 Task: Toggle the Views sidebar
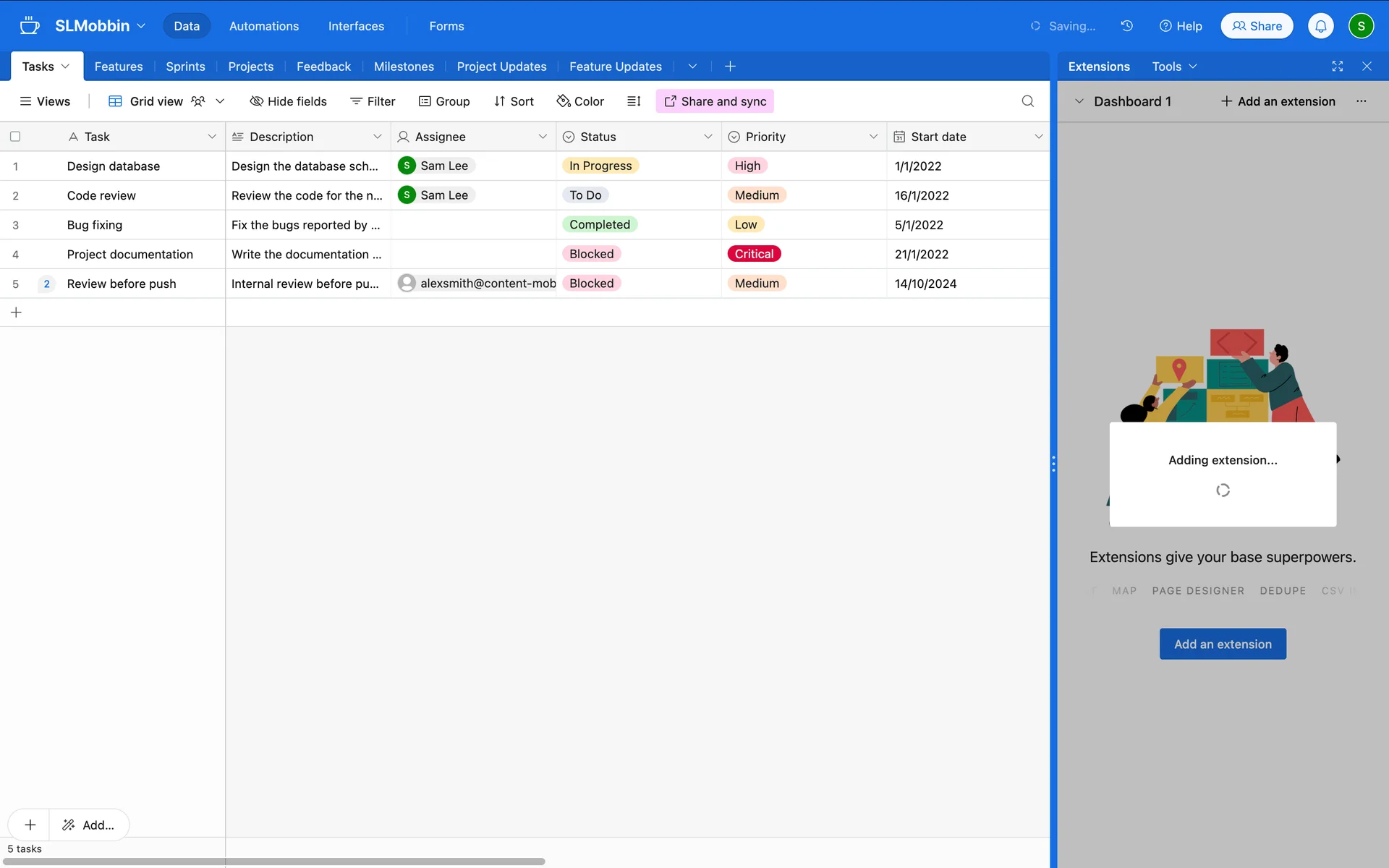pos(45,101)
